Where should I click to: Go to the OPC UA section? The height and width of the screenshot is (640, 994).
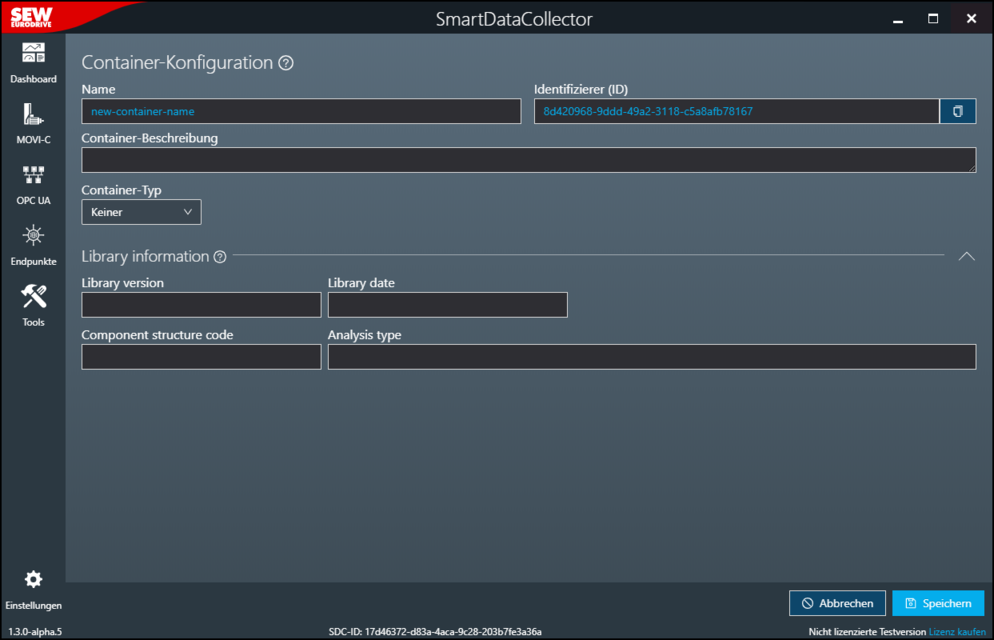pos(33,184)
